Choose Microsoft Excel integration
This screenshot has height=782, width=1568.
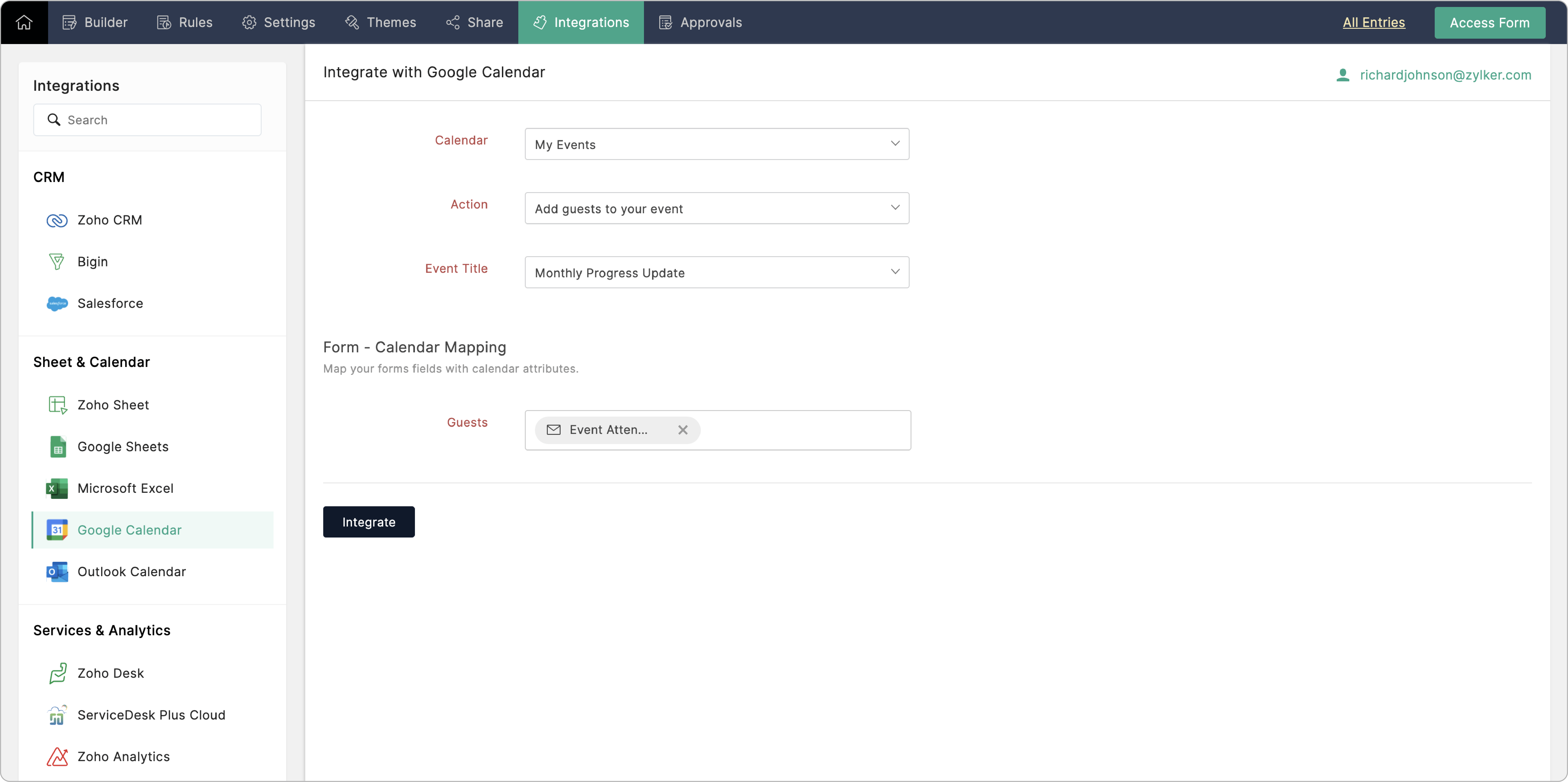coord(125,488)
